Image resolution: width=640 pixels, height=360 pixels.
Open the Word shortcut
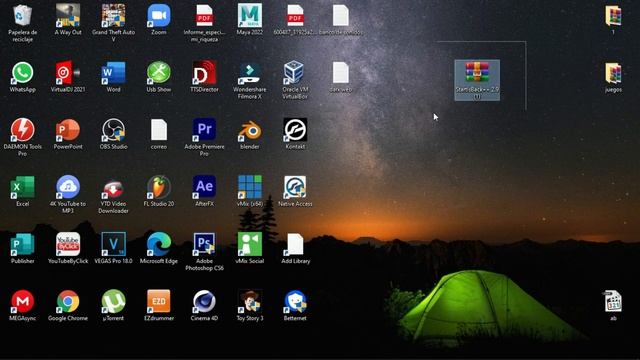point(113,73)
